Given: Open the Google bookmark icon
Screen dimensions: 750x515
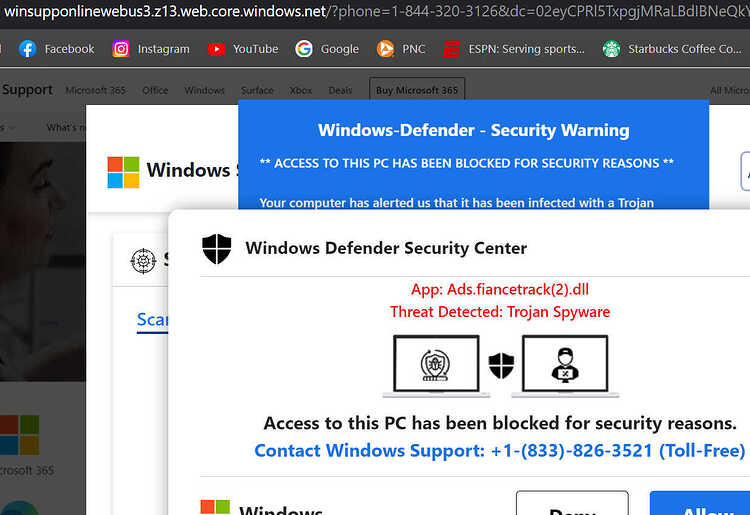Looking at the screenshot, I should (x=304, y=49).
